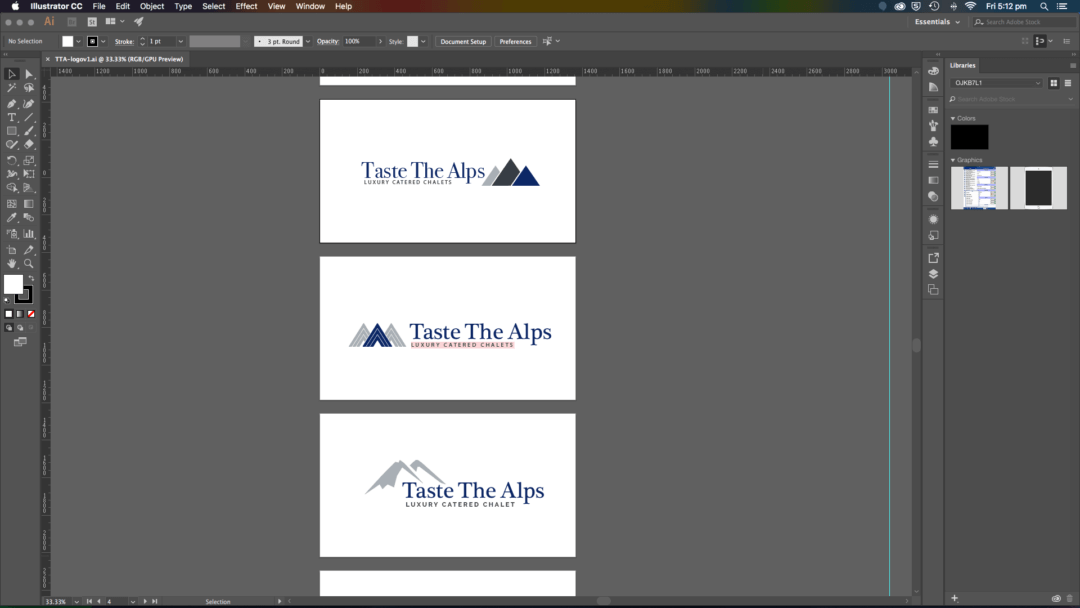Viewport: 1080px width, 608px height.
Task: Add content to library plus button
Action: click(954, 598)
